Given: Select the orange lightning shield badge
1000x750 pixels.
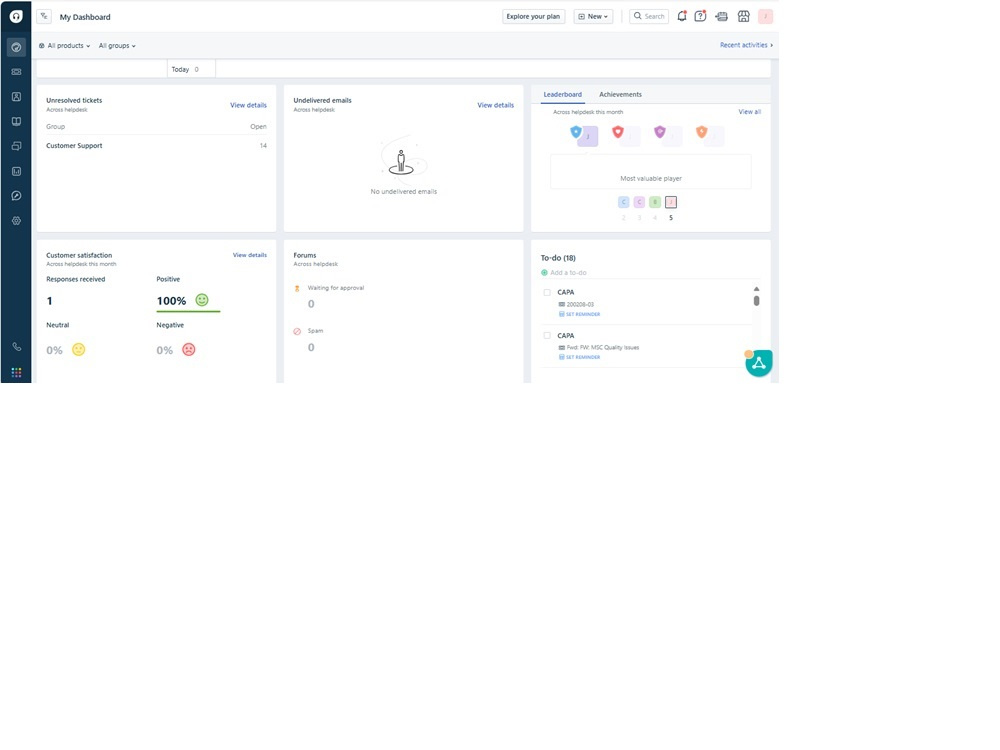Looking at the screenshot, I should (x=702, y=132).
